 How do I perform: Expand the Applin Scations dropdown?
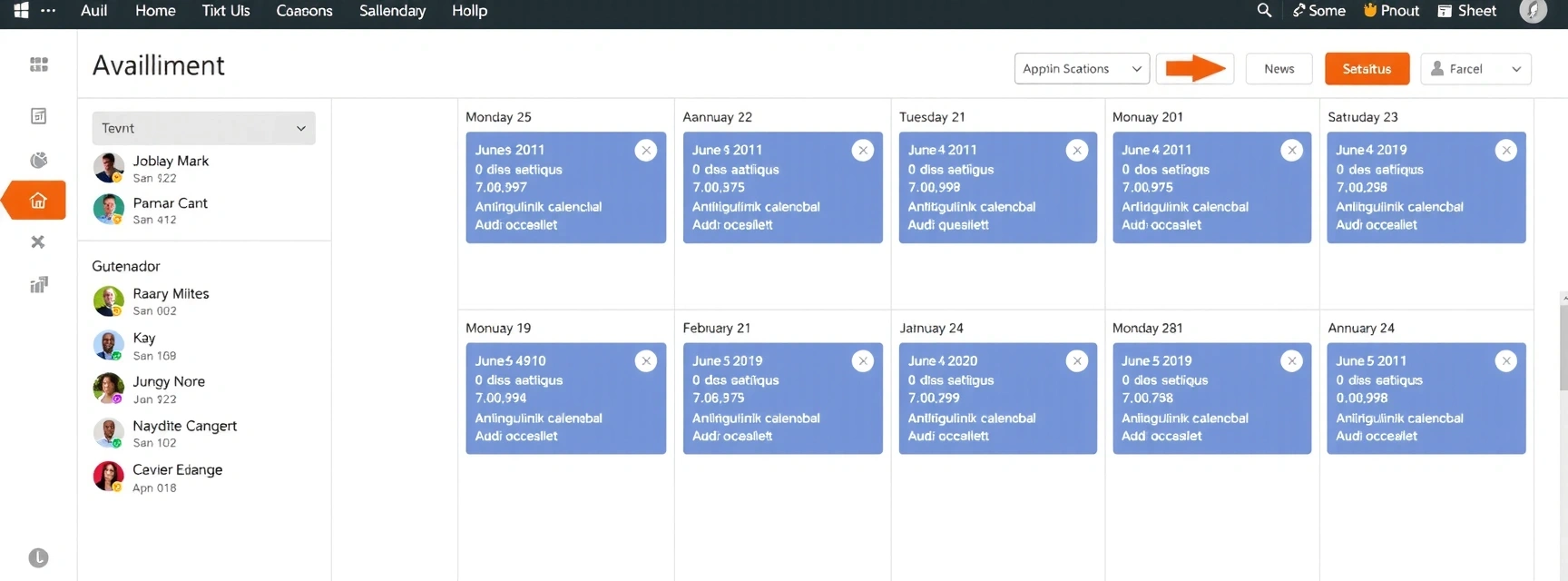click(1082, 69)
